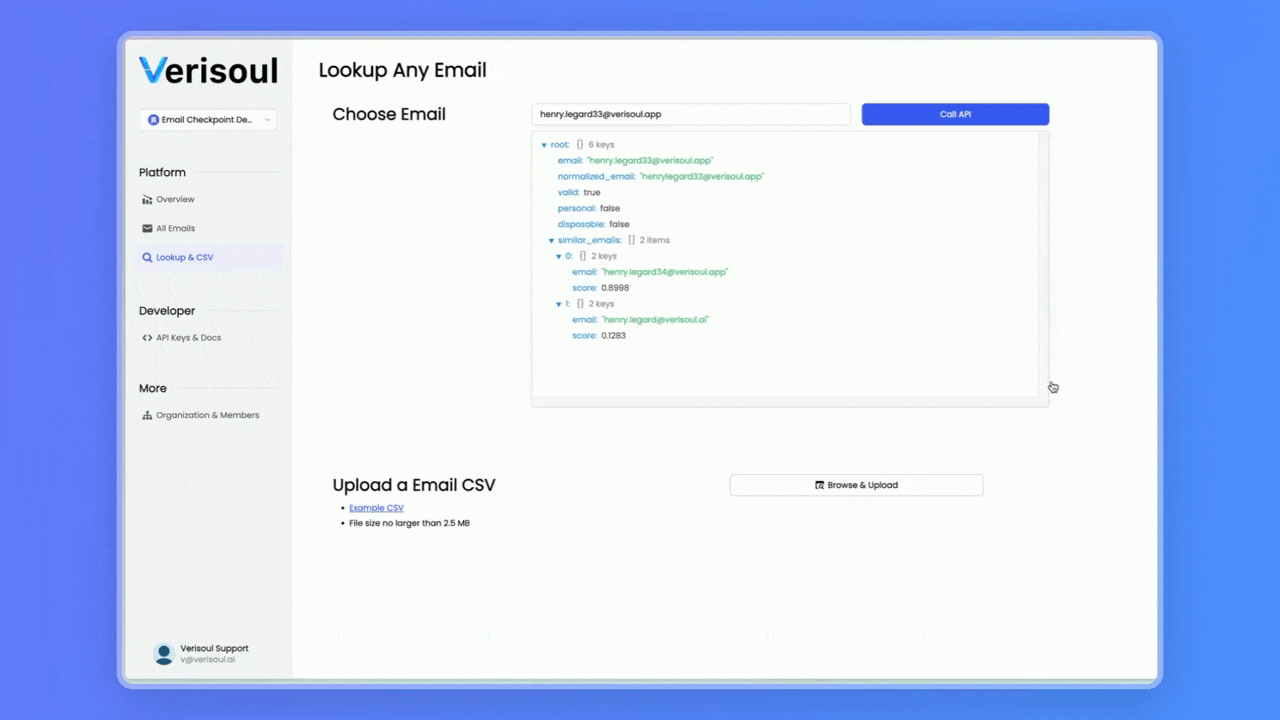This screenshot has height=720, width=1280.
Task: Open Organization & Members page
Action: click(207, 416)
